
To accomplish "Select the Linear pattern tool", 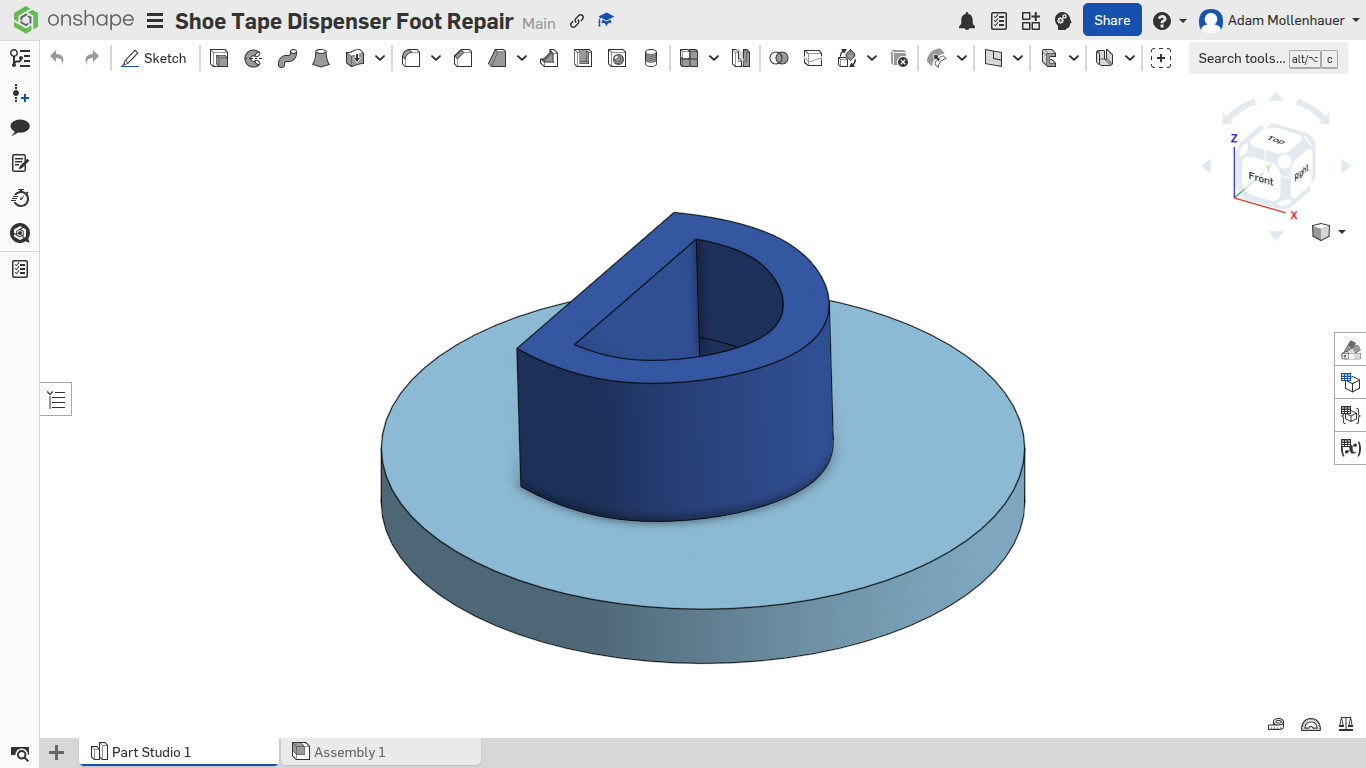I will point(689,58).
